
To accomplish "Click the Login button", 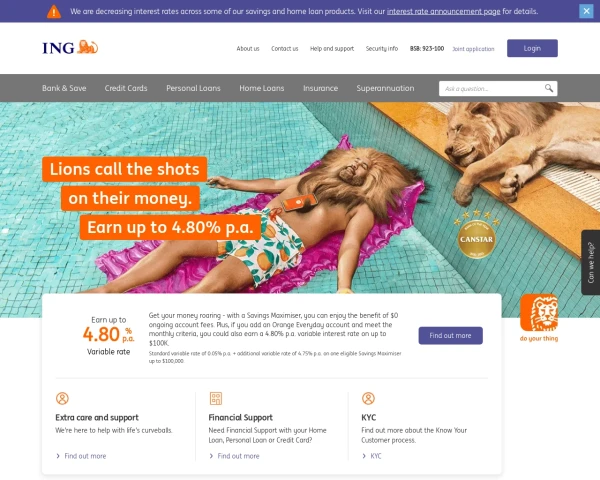I will tap(532, 48).
